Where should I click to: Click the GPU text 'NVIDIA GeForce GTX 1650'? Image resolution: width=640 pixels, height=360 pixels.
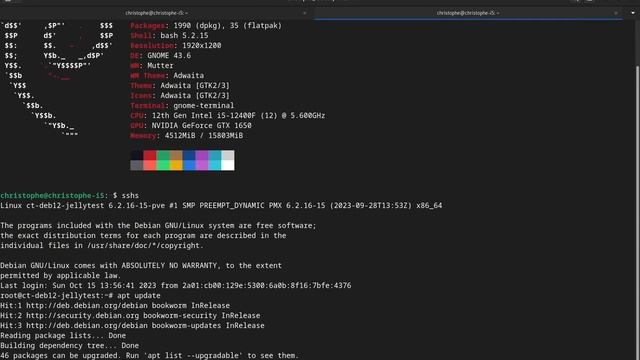coord(202,126)
